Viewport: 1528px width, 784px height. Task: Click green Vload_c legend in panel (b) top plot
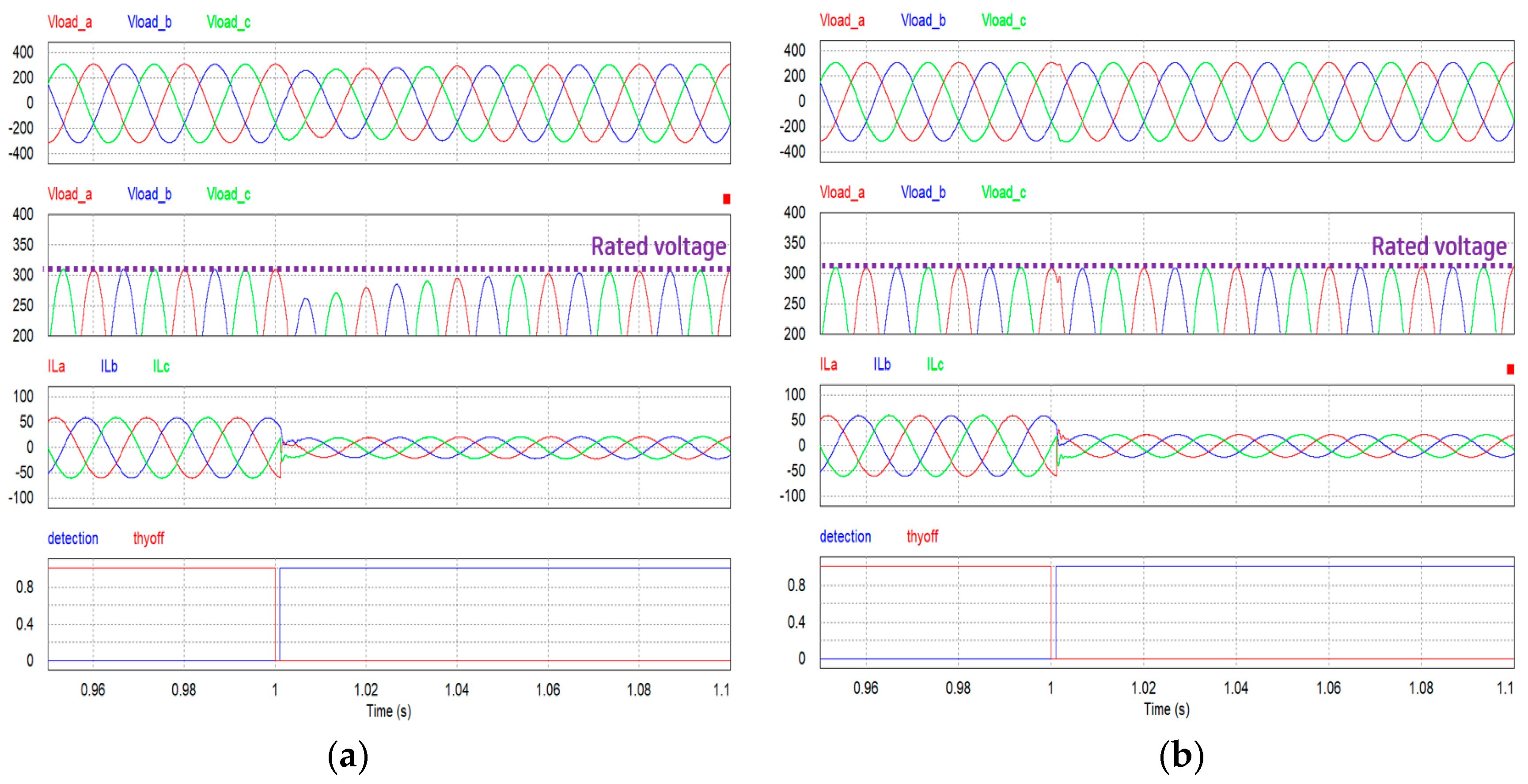1003,21
